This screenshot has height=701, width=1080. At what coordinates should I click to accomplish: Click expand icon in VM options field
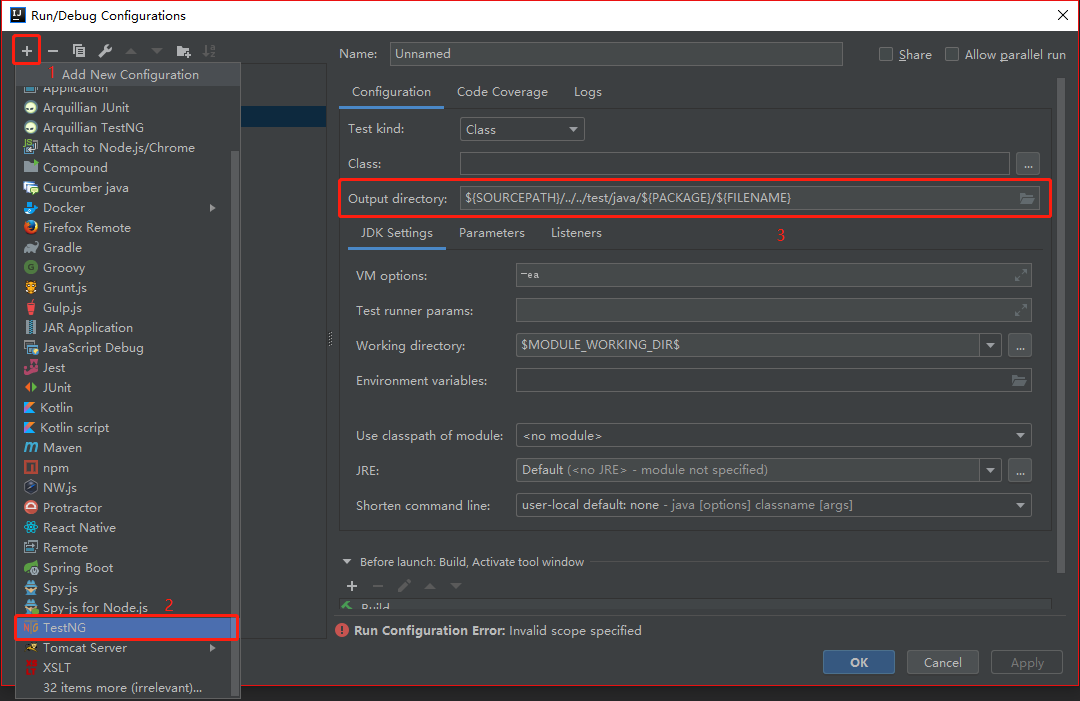[x=1021, y=275]
